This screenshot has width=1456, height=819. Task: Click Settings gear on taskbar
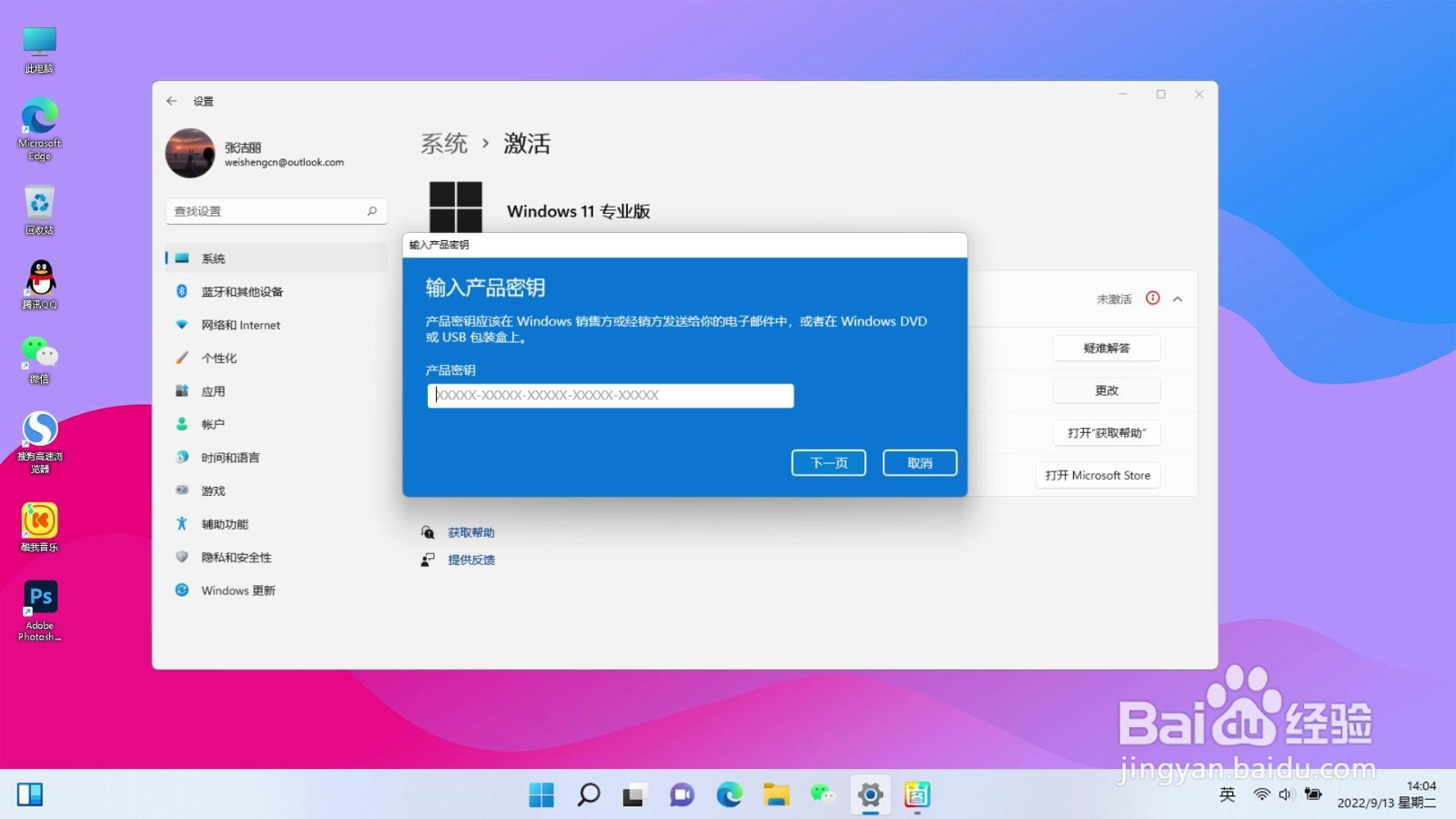[x=871, y=794]
